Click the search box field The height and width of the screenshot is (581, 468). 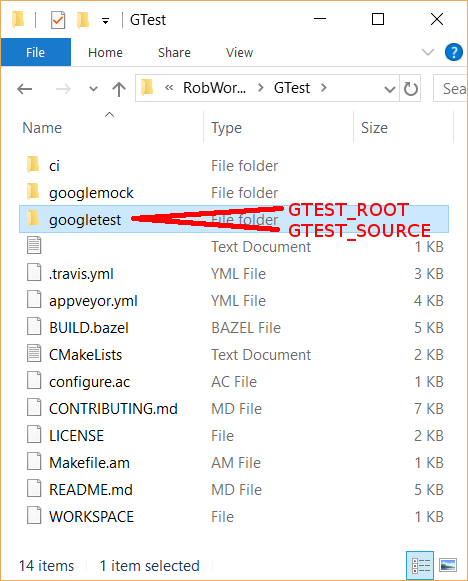[450, 89]
